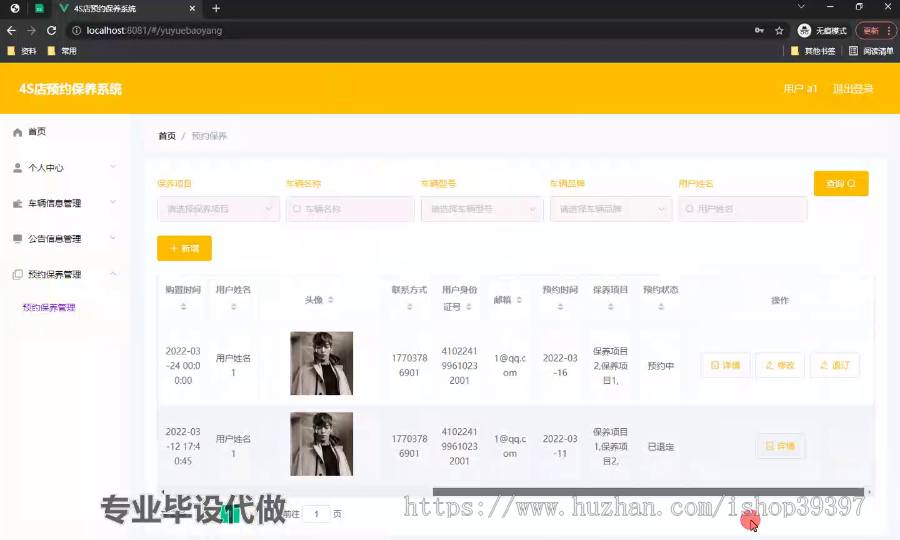
Task: Sort by 用户姓名 column sort arrows
Action: click(x=234, y=307)
